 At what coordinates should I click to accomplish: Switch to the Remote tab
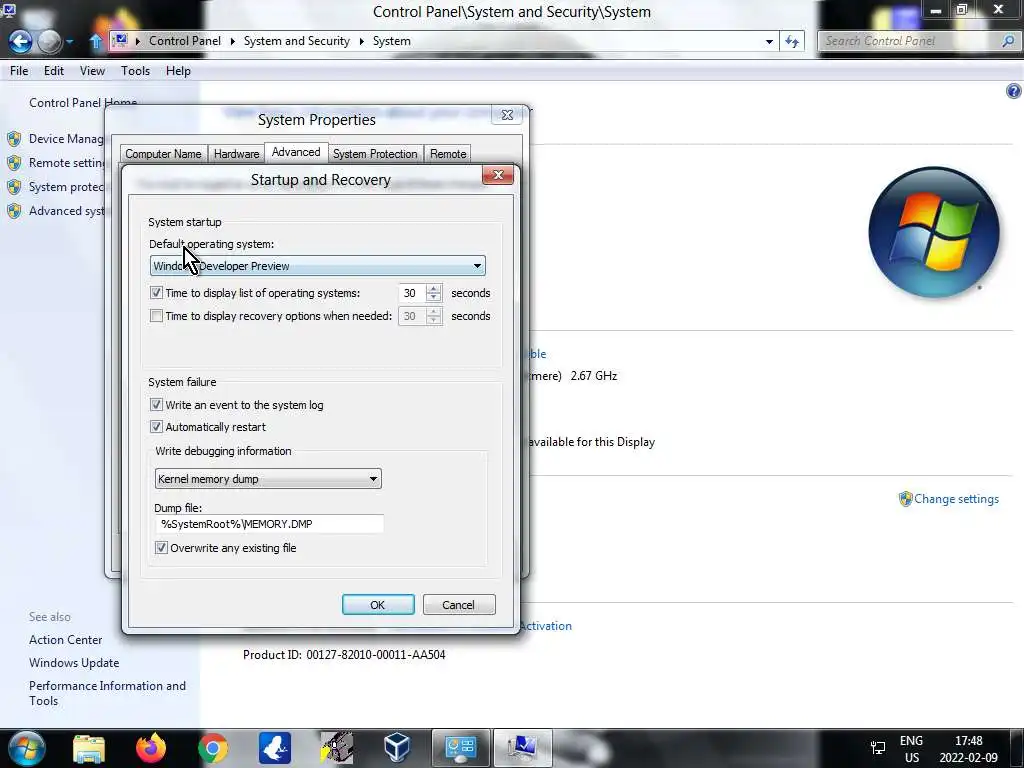click(448, 153)
